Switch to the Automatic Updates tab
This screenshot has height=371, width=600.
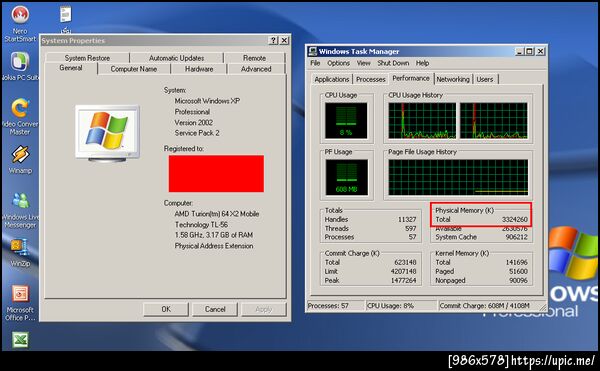point(176,58)
